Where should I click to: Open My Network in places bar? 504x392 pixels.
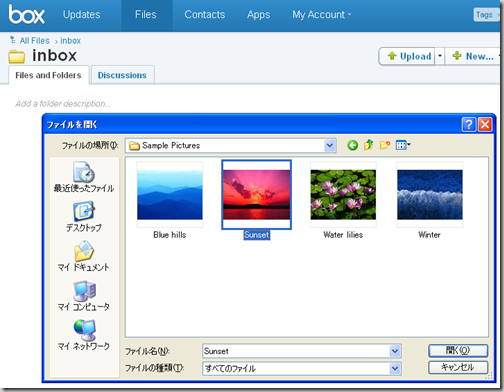(84, 335)
